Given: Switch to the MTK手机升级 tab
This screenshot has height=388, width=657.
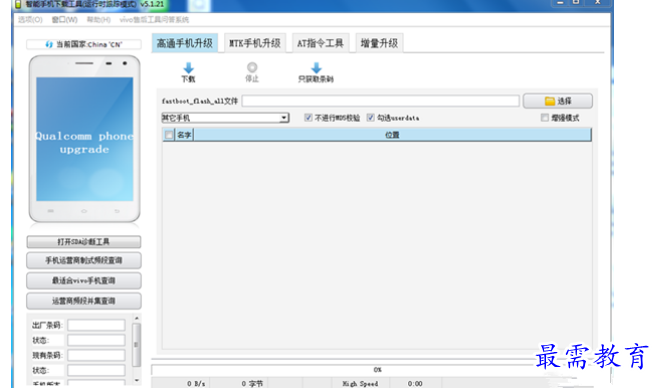Looking at the screenshot, I should pos(255,43).
